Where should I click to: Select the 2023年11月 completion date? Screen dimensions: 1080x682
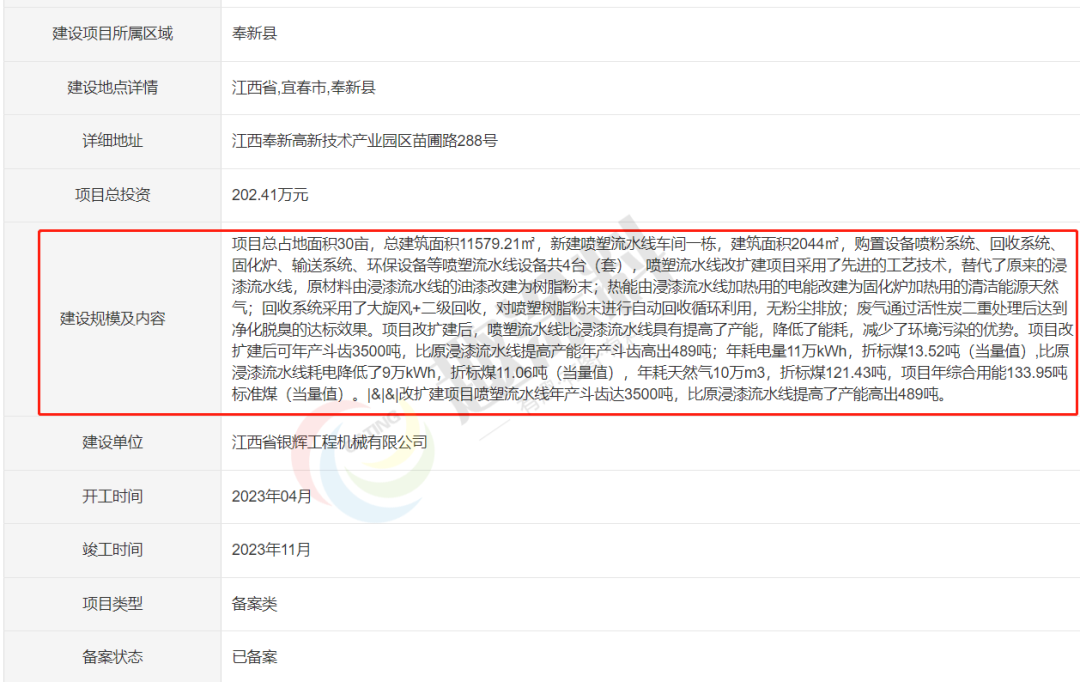271,550
